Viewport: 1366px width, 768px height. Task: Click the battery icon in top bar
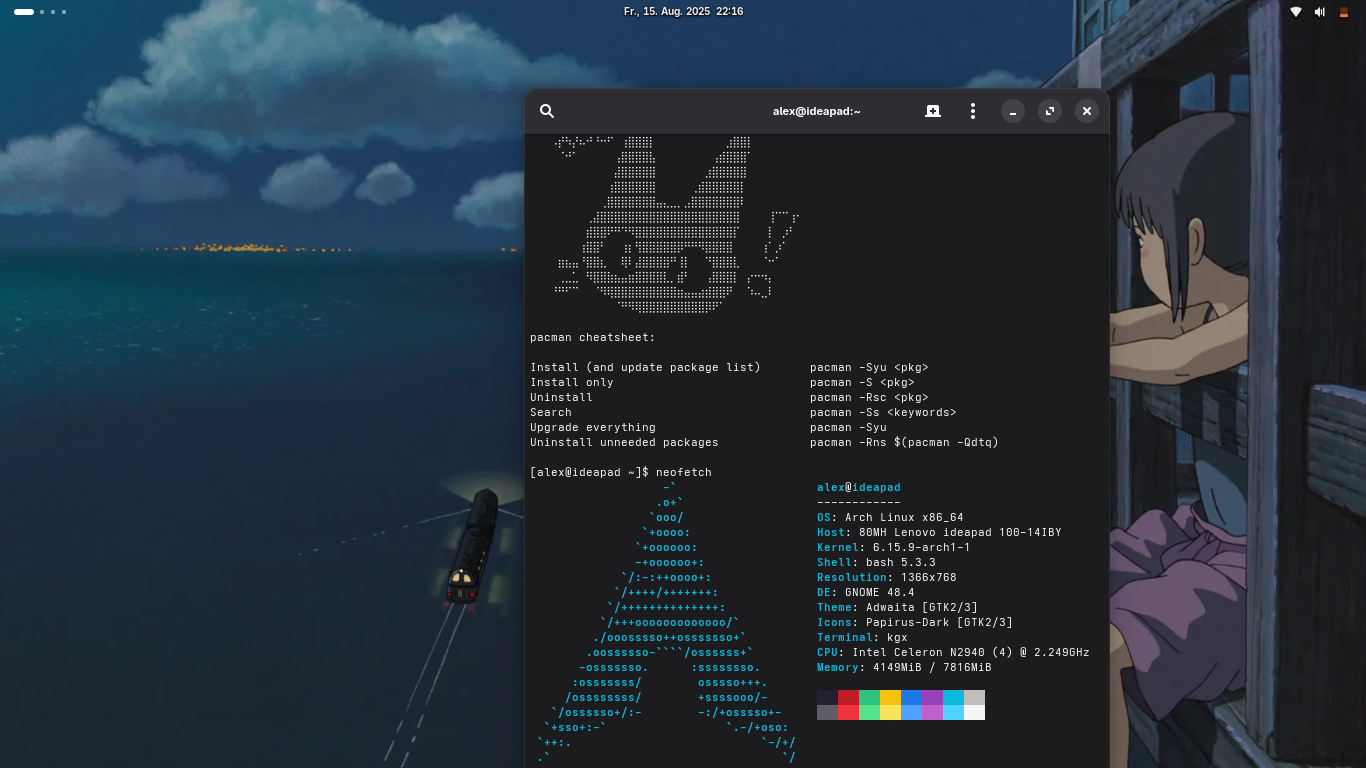pyautogui.click(x=1343, y=12)
